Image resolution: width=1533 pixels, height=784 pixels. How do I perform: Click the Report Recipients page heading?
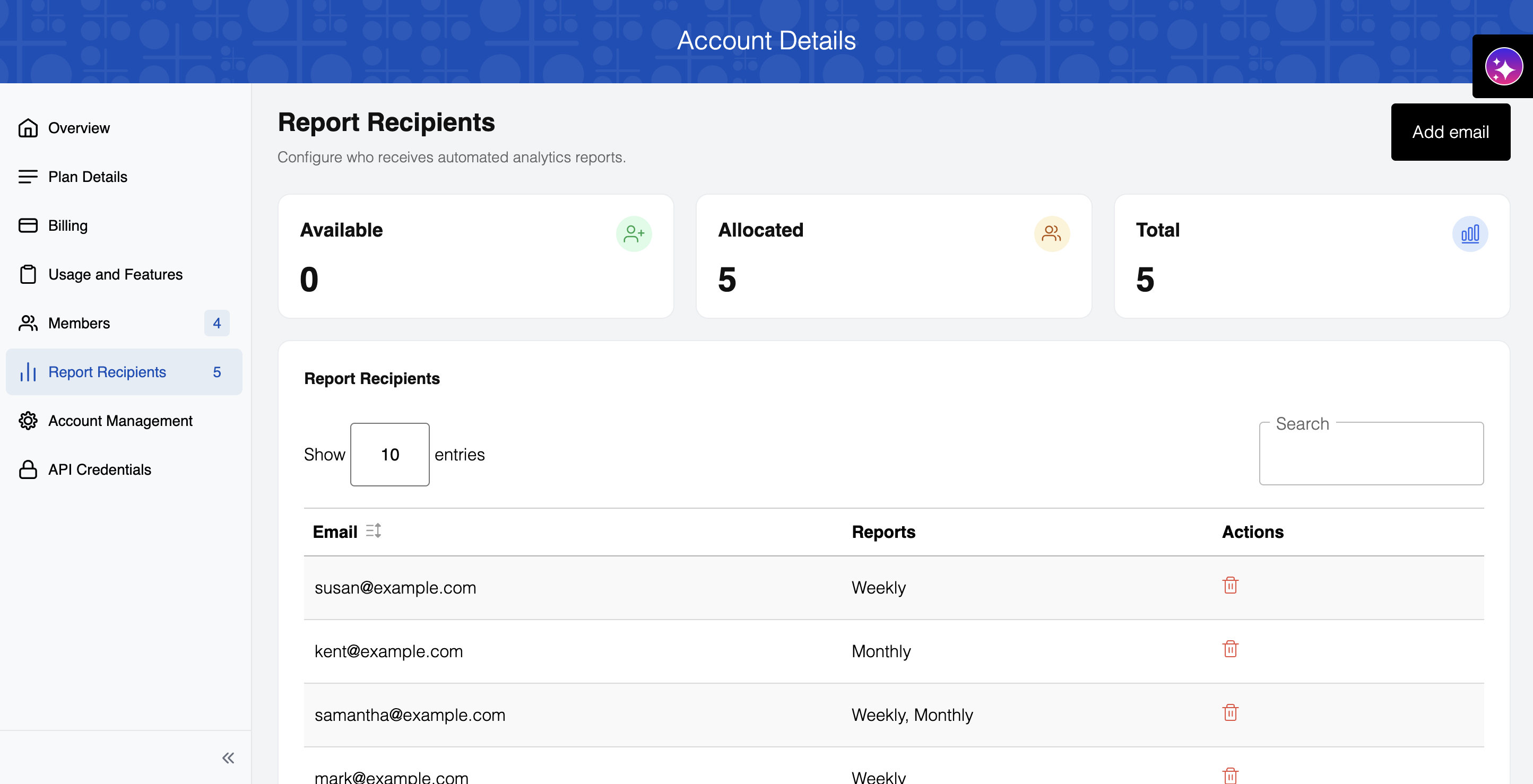(x=386, y=123)
